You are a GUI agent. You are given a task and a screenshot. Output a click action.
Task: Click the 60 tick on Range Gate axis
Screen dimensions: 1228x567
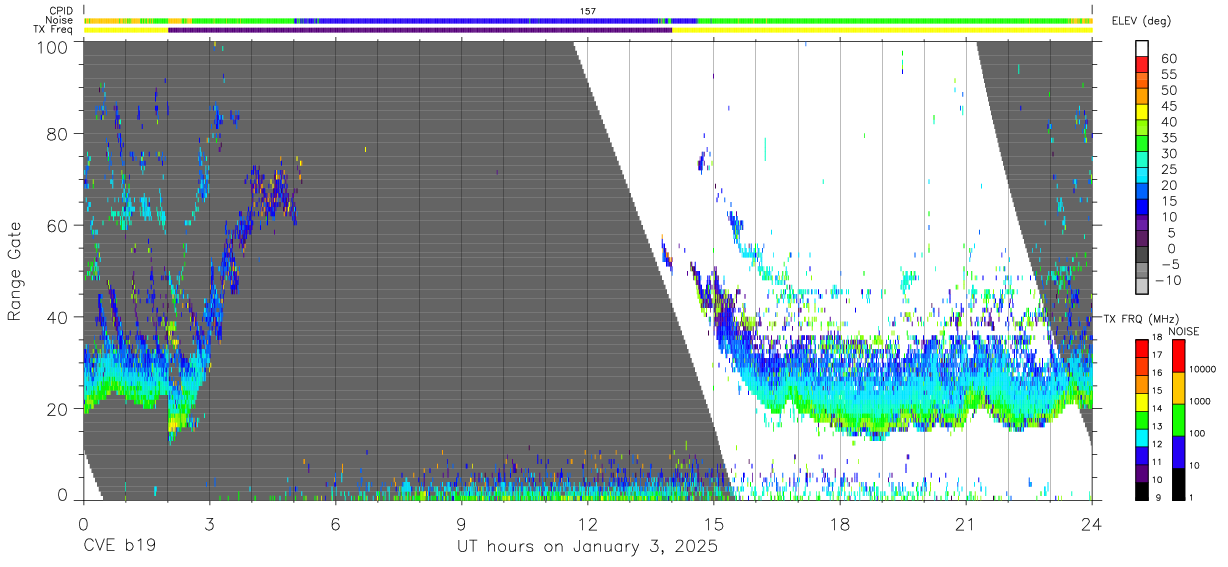click(58, 226)
